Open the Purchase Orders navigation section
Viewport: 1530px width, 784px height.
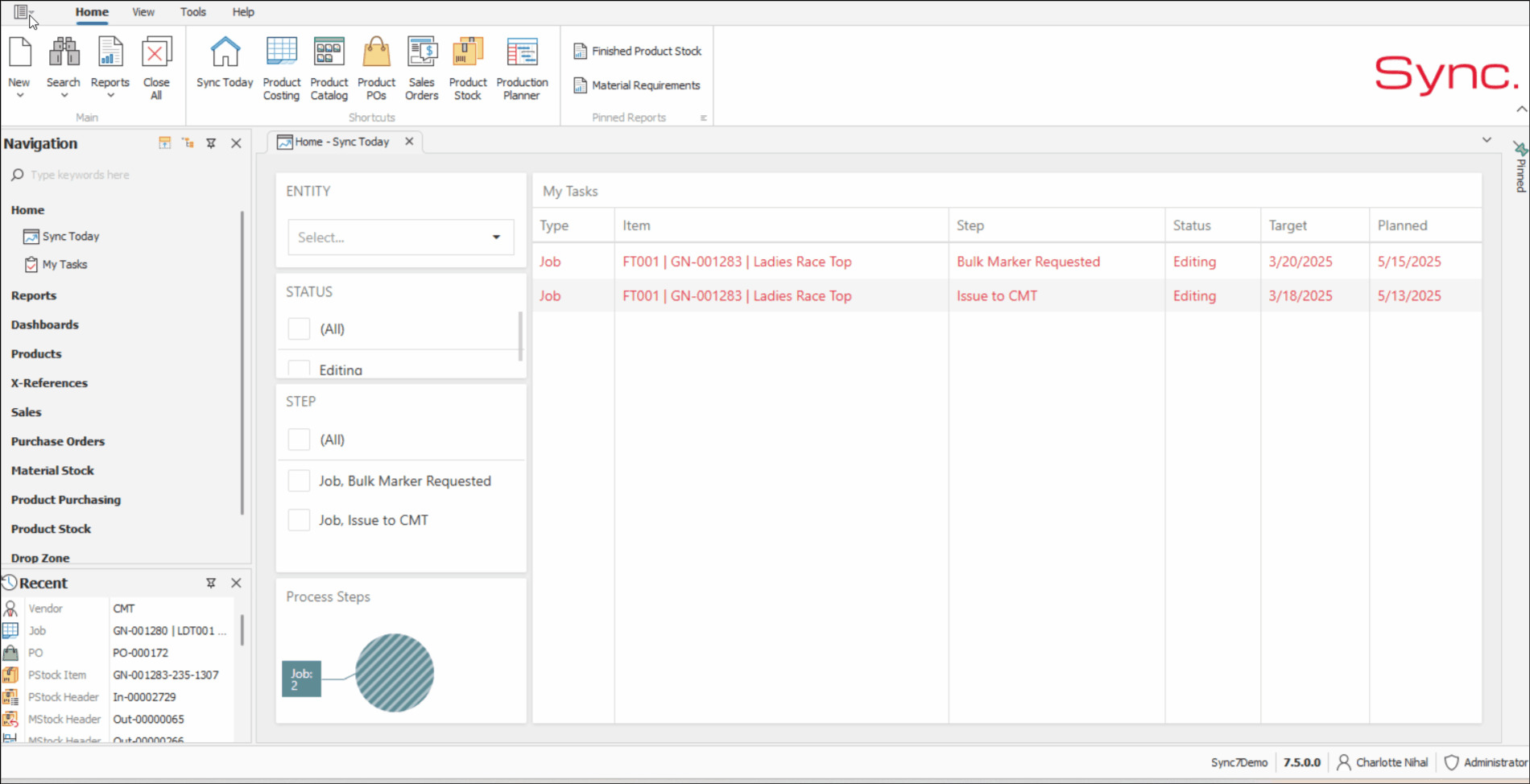coord(58,441)
